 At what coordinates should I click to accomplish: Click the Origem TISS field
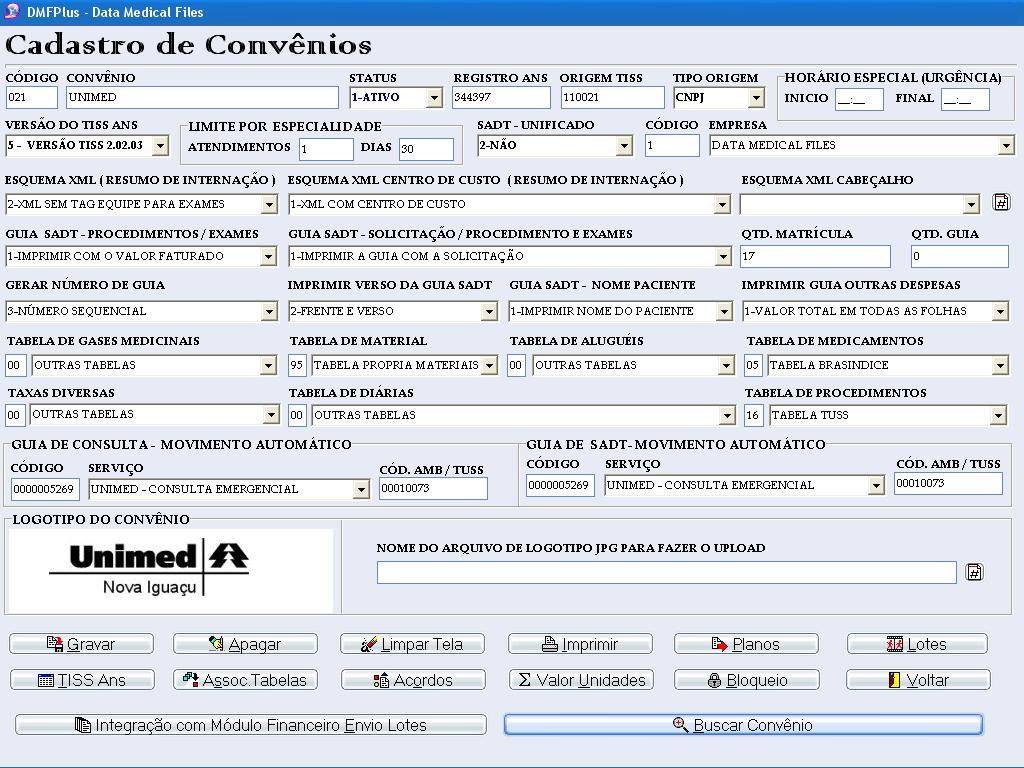613,97
